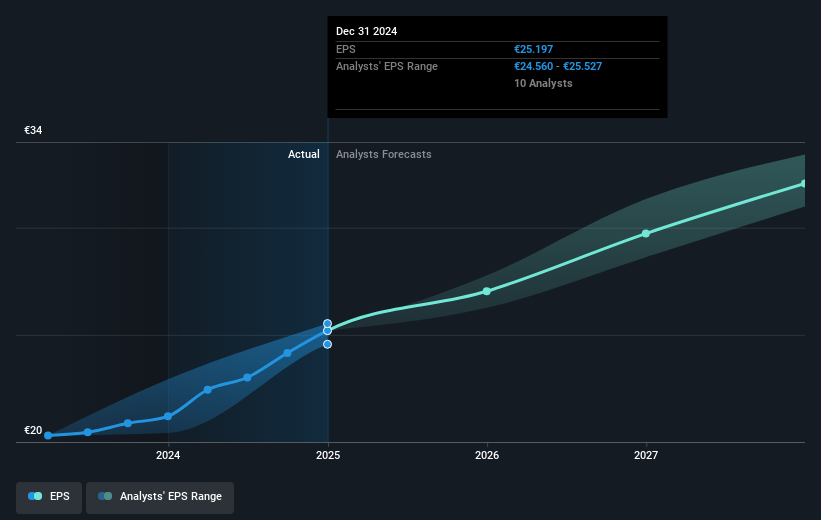This screenshot has height=520, width=821.
Task: Click the Analysts Forecasts label
Action: [x=384, y=154]
